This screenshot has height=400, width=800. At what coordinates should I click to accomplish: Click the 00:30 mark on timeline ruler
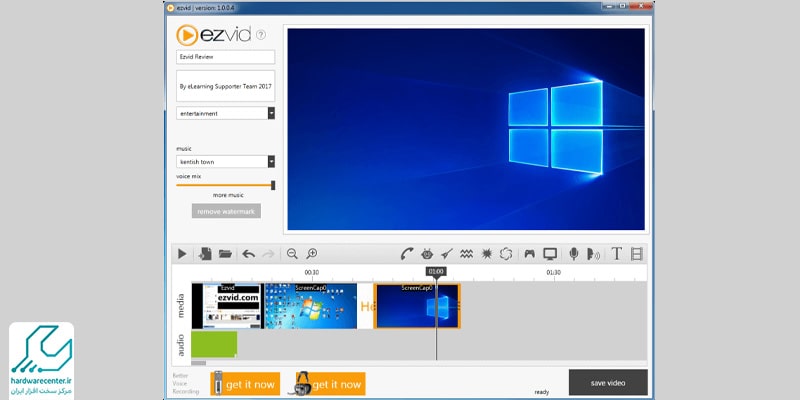(x=312, y=272)
